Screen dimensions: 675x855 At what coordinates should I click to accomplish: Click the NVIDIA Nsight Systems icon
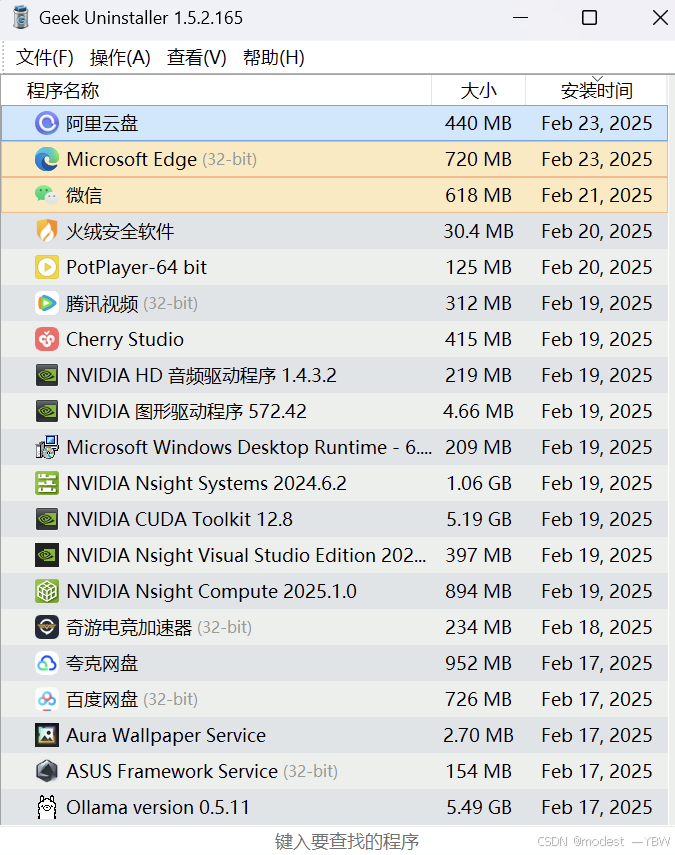point(47,483)
